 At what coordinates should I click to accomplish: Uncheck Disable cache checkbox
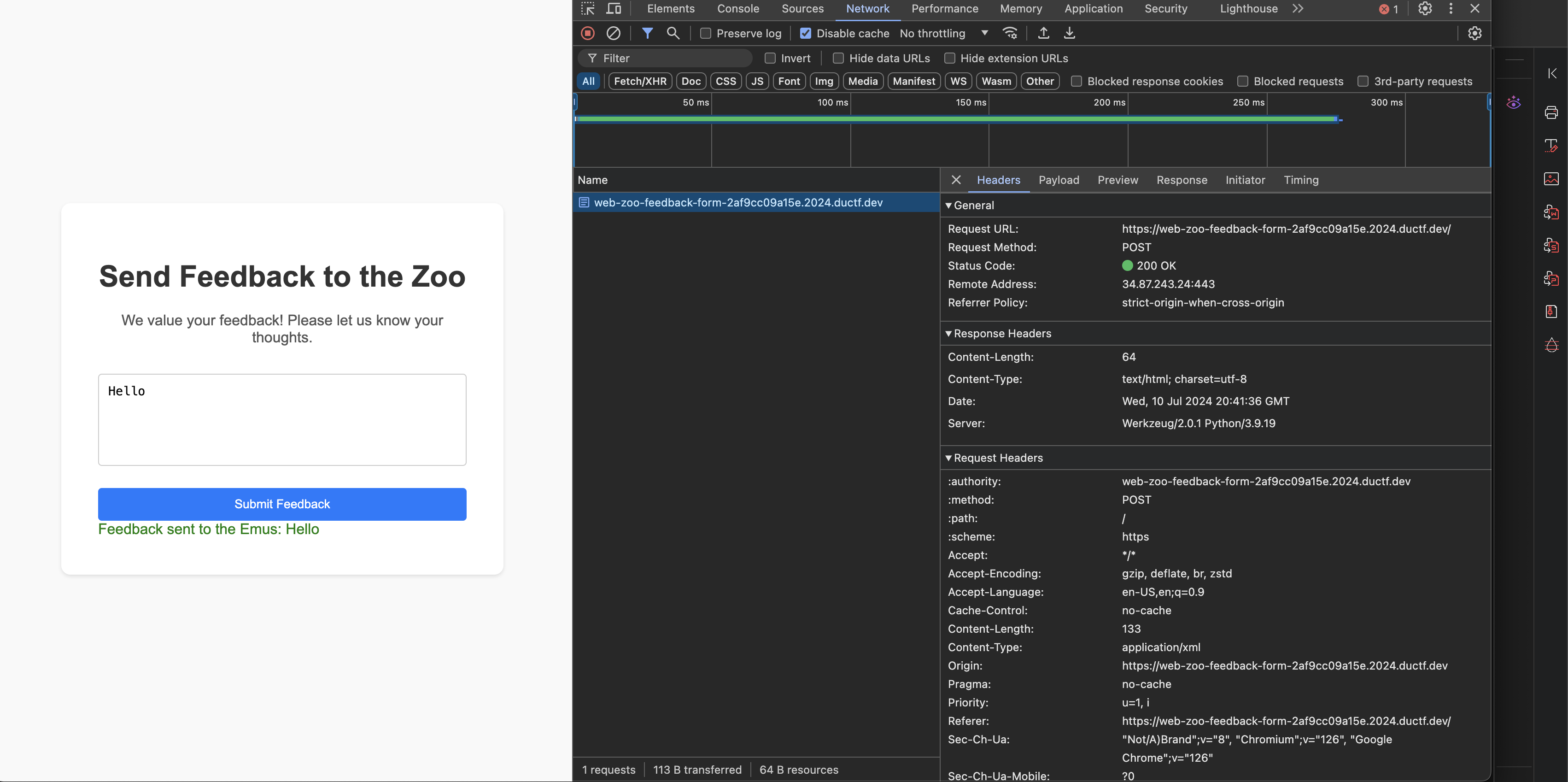click(x=805, y=34)
